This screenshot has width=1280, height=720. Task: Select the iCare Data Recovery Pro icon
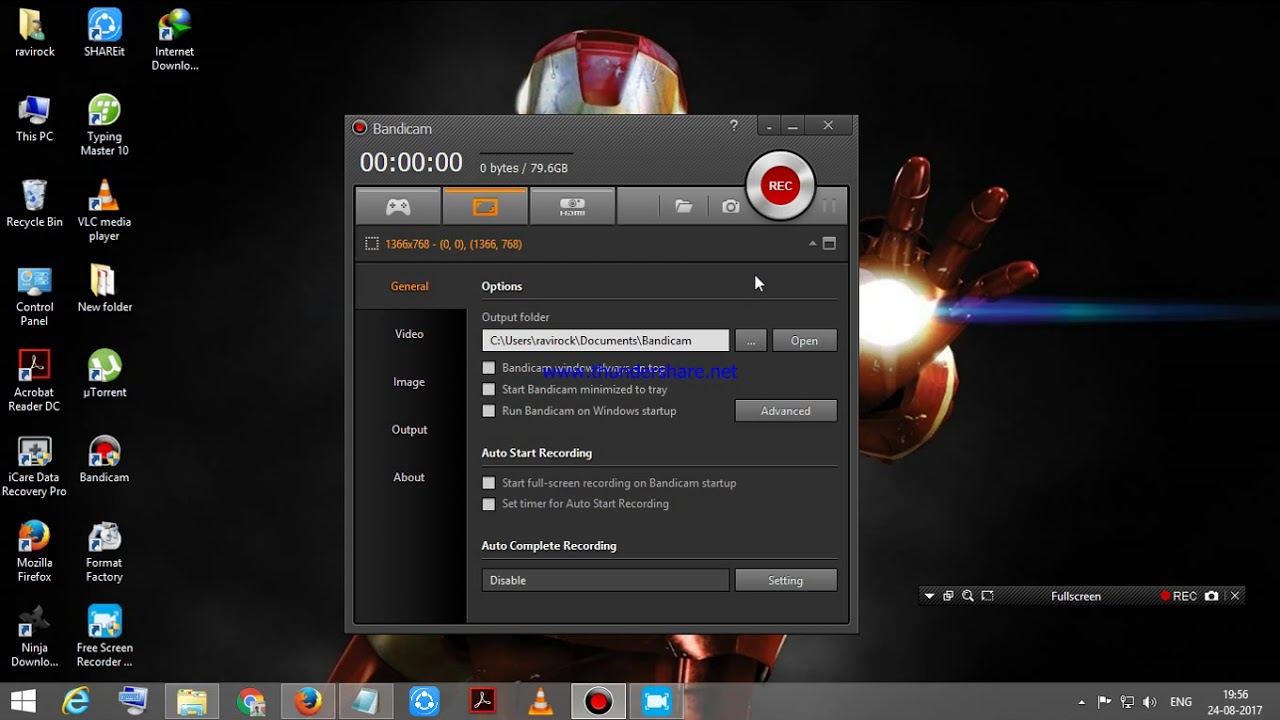point(34,467)
